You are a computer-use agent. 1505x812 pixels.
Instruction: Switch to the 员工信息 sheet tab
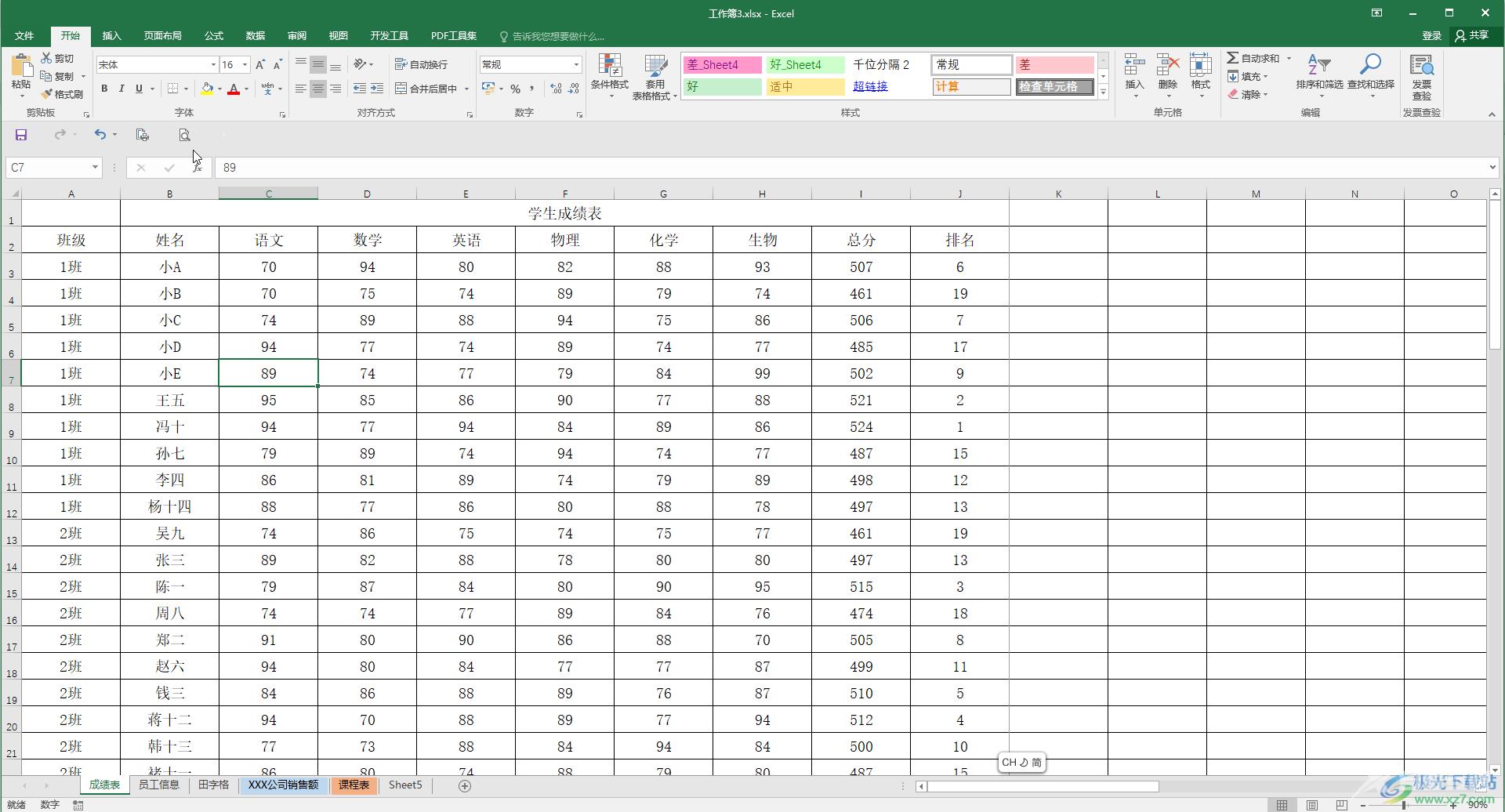tap(159, 785)
